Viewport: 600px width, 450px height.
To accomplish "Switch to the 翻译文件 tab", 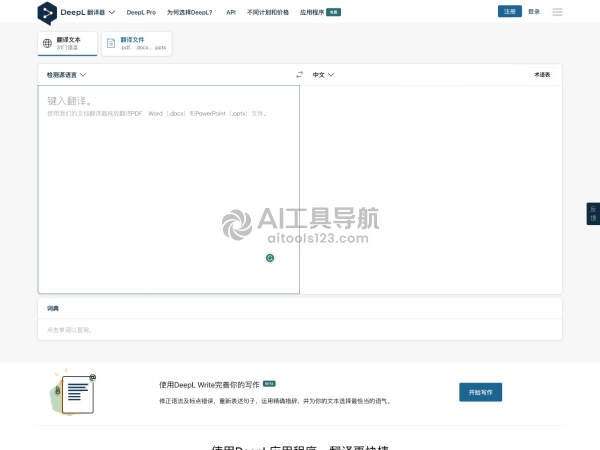I will (137, 44).
